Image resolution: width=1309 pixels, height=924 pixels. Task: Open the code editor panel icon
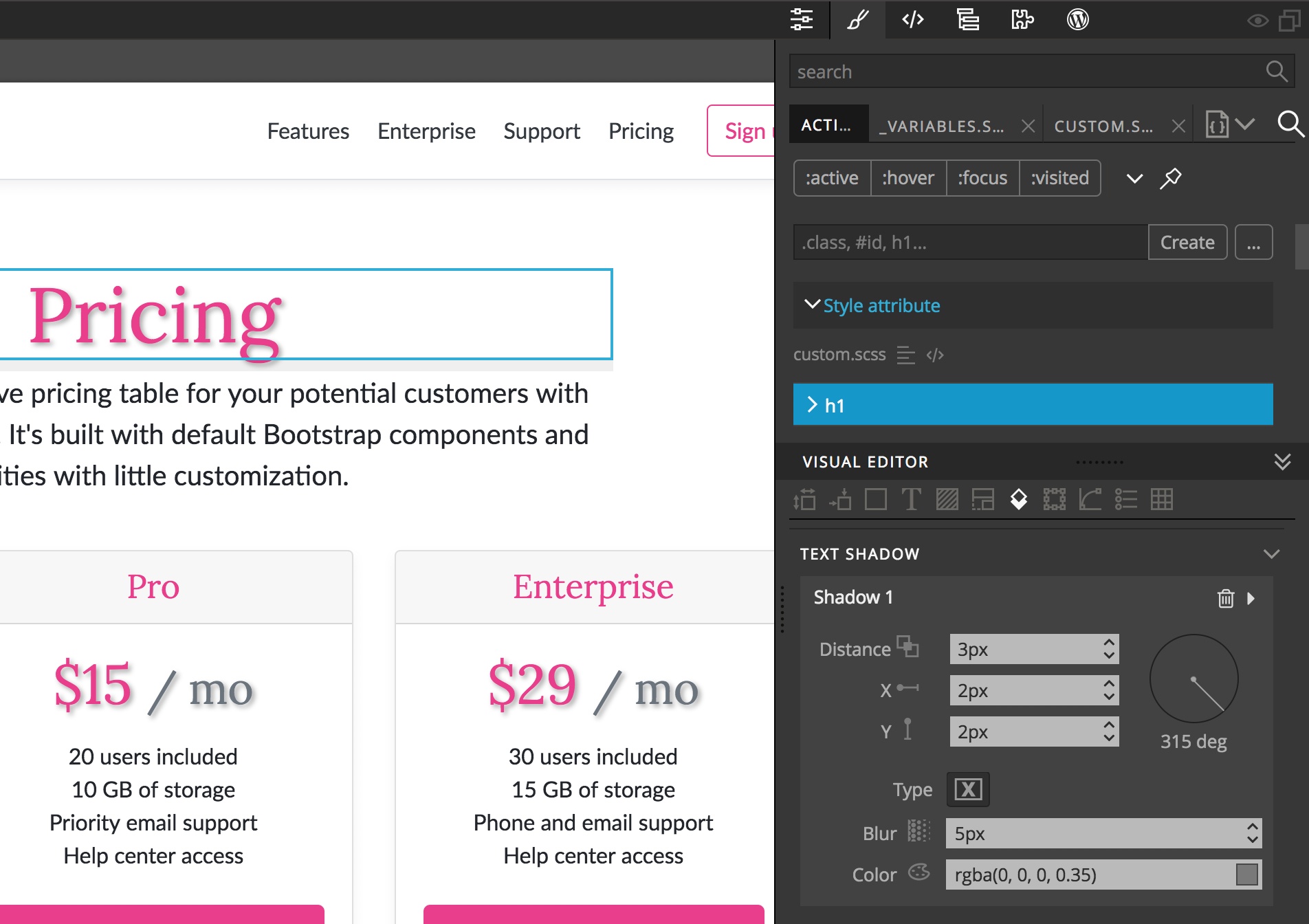click(x=913, y=19)
